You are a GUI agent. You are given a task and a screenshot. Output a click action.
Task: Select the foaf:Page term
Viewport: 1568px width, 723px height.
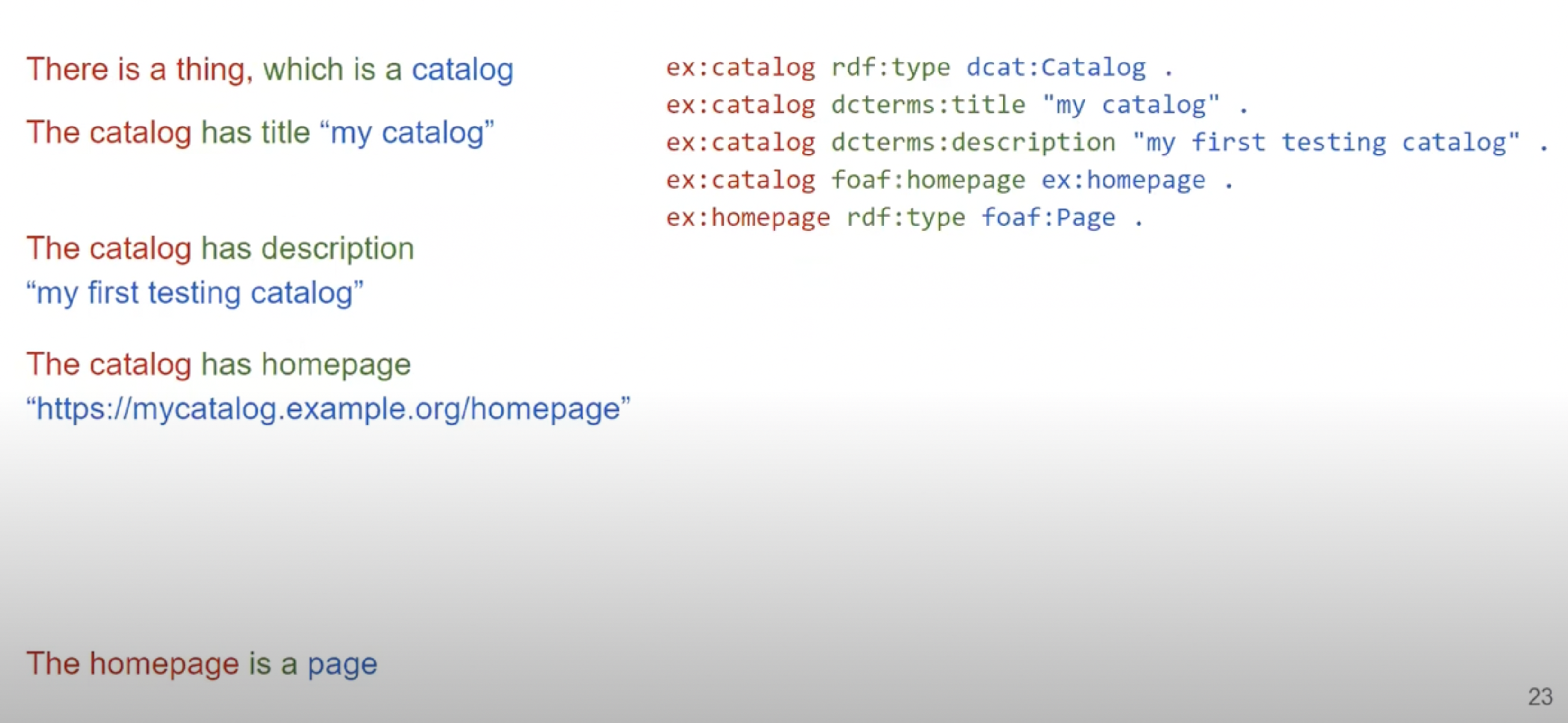click(1048, 218)
